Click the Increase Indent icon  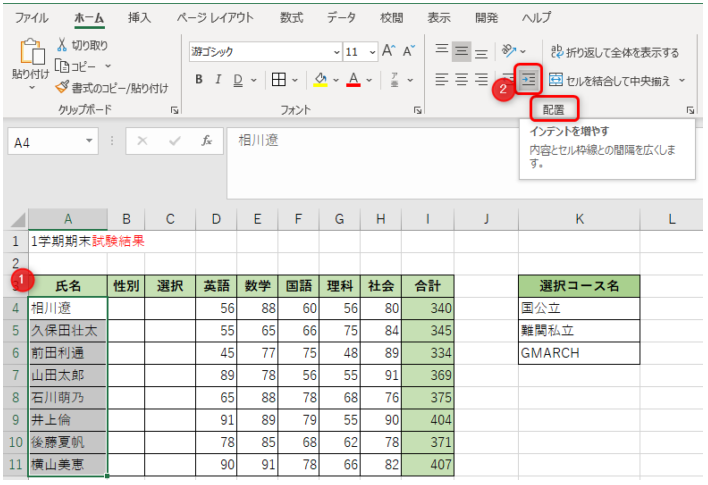pos(529,80)
